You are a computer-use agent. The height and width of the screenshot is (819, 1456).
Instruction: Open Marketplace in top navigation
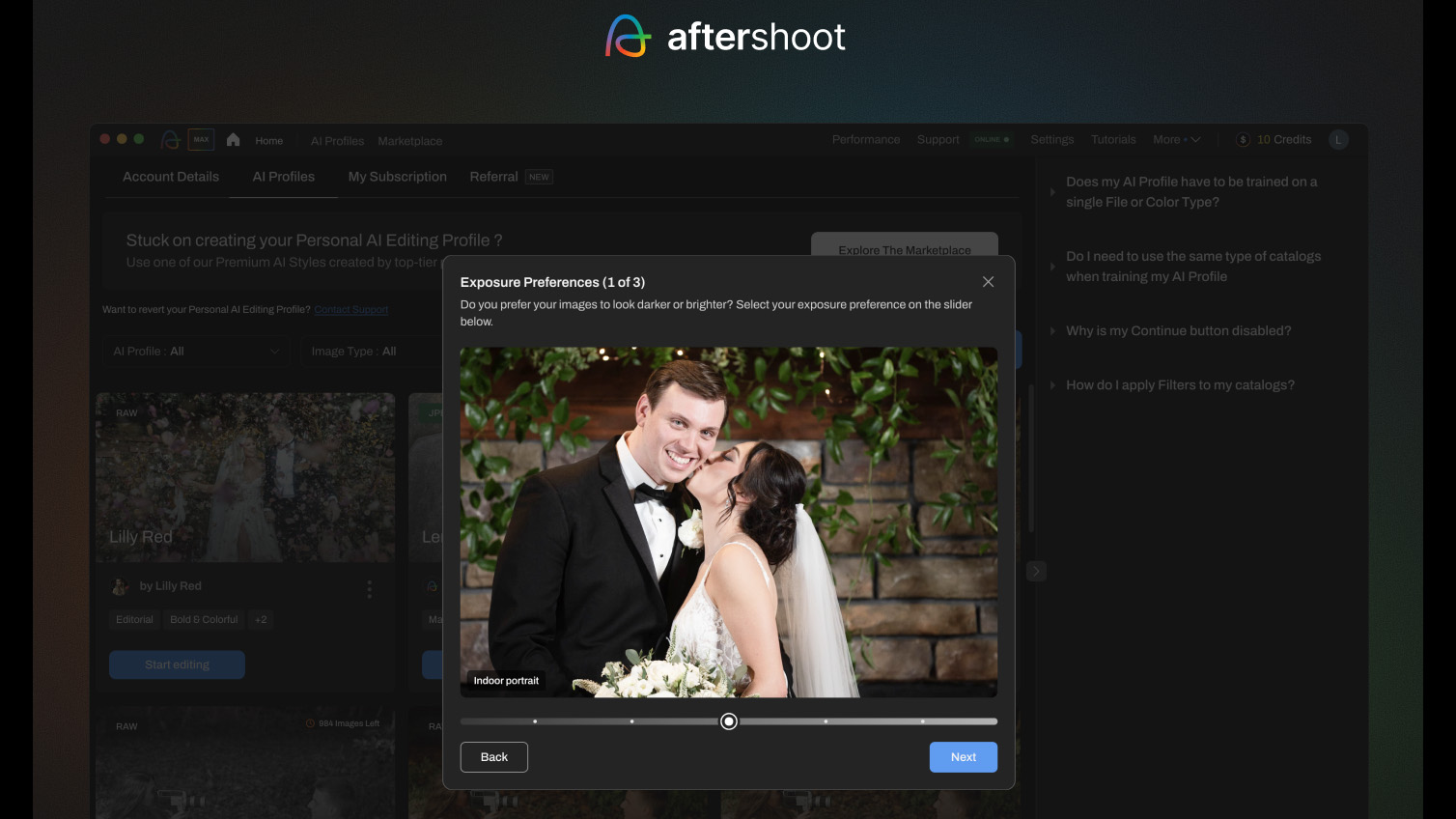[409, 141]
